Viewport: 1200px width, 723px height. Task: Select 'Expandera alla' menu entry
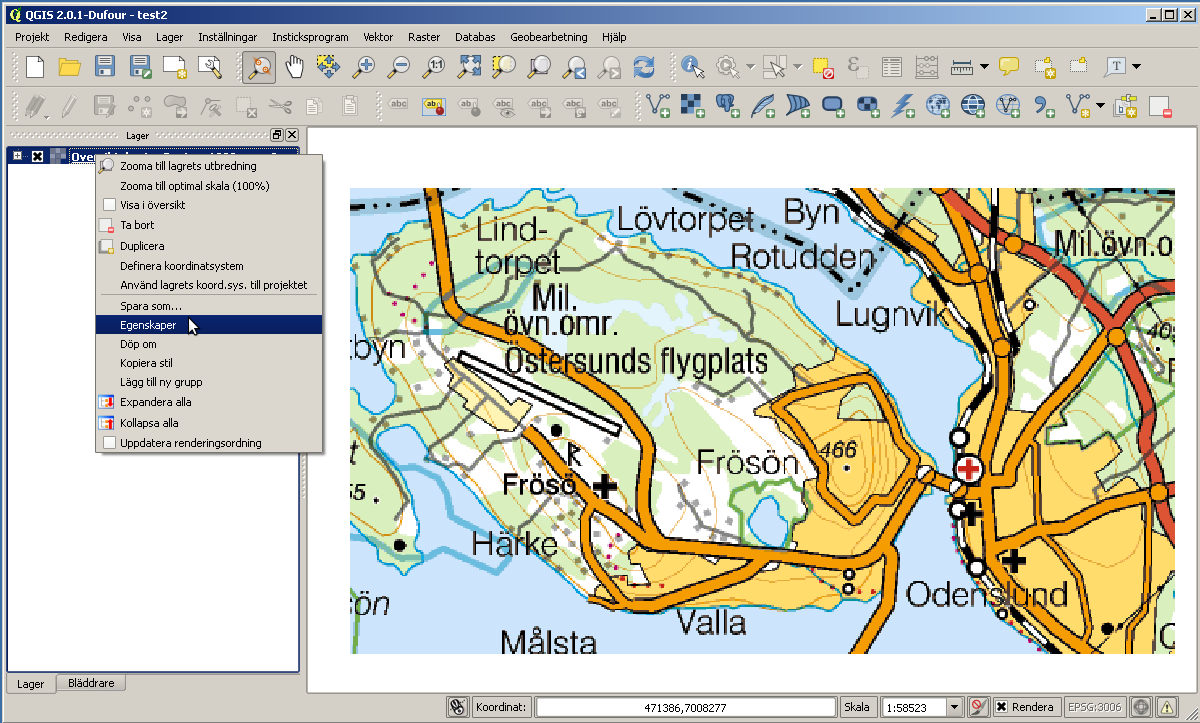tap(209, 402)
